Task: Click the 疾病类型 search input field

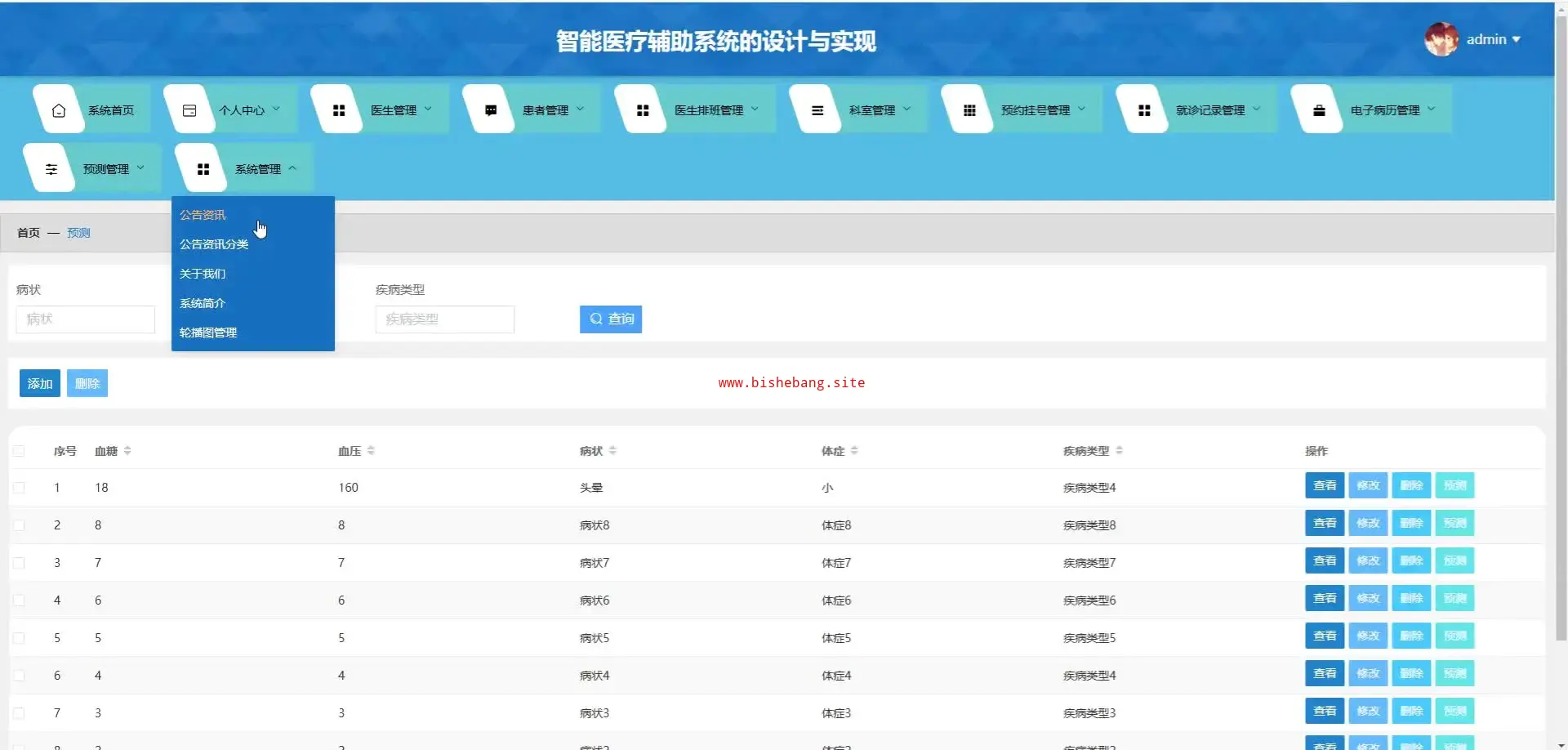Action: point(445,319)
